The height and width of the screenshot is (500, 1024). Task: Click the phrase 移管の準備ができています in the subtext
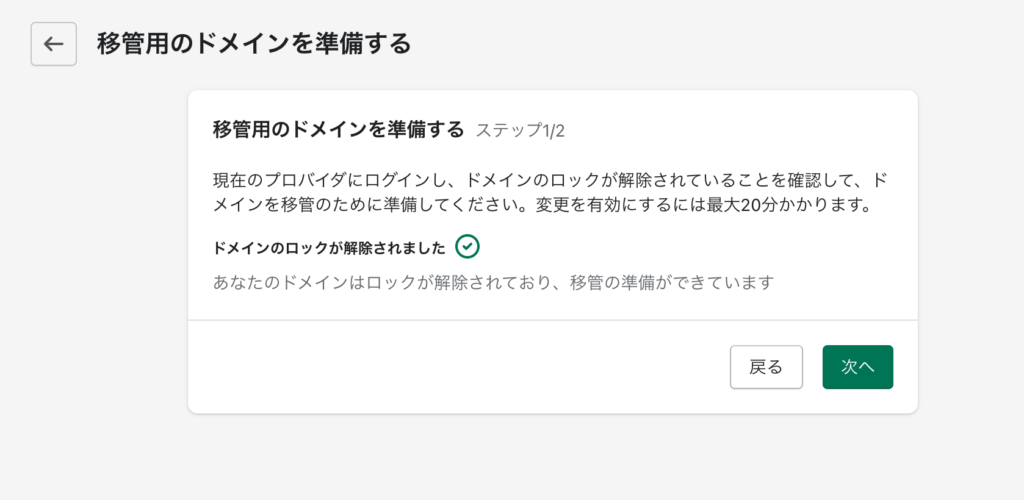click(x=672, y=283)
